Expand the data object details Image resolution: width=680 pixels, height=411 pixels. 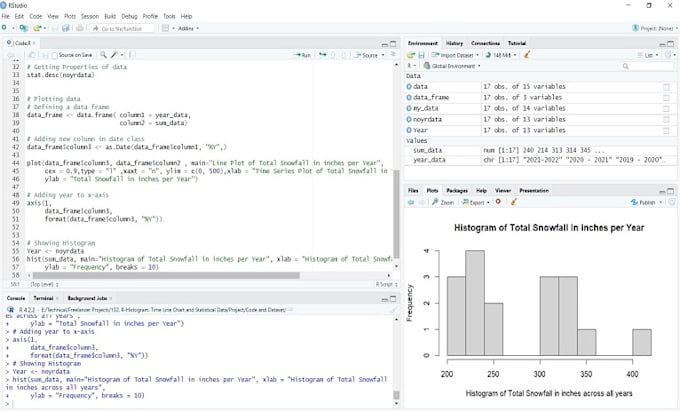pos(409,87)
